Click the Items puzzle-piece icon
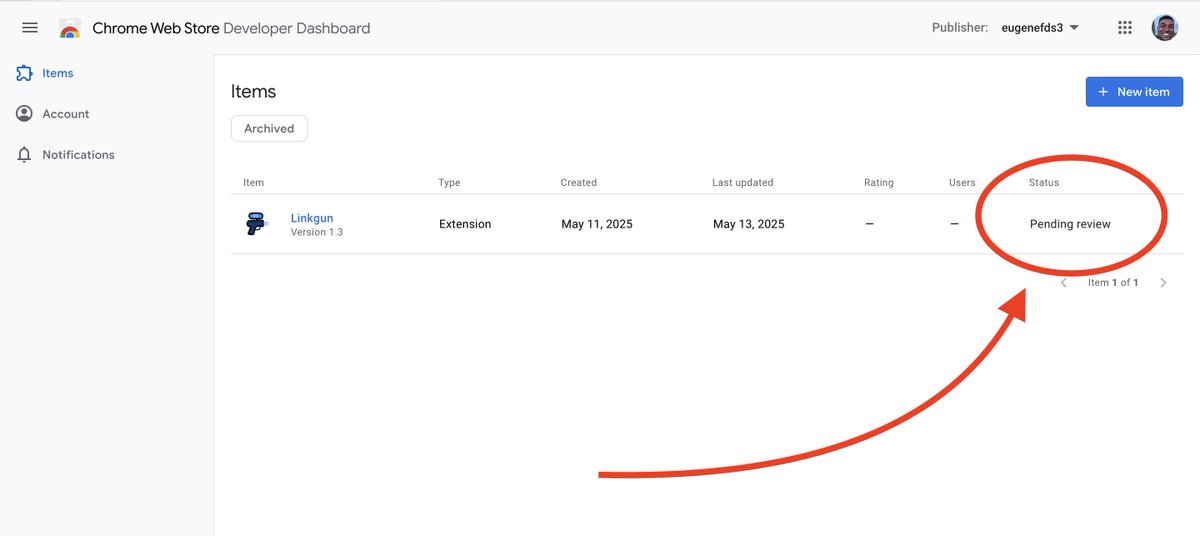Image resolution: width=1200 pixels, height=536 pixels. (25, 73)
